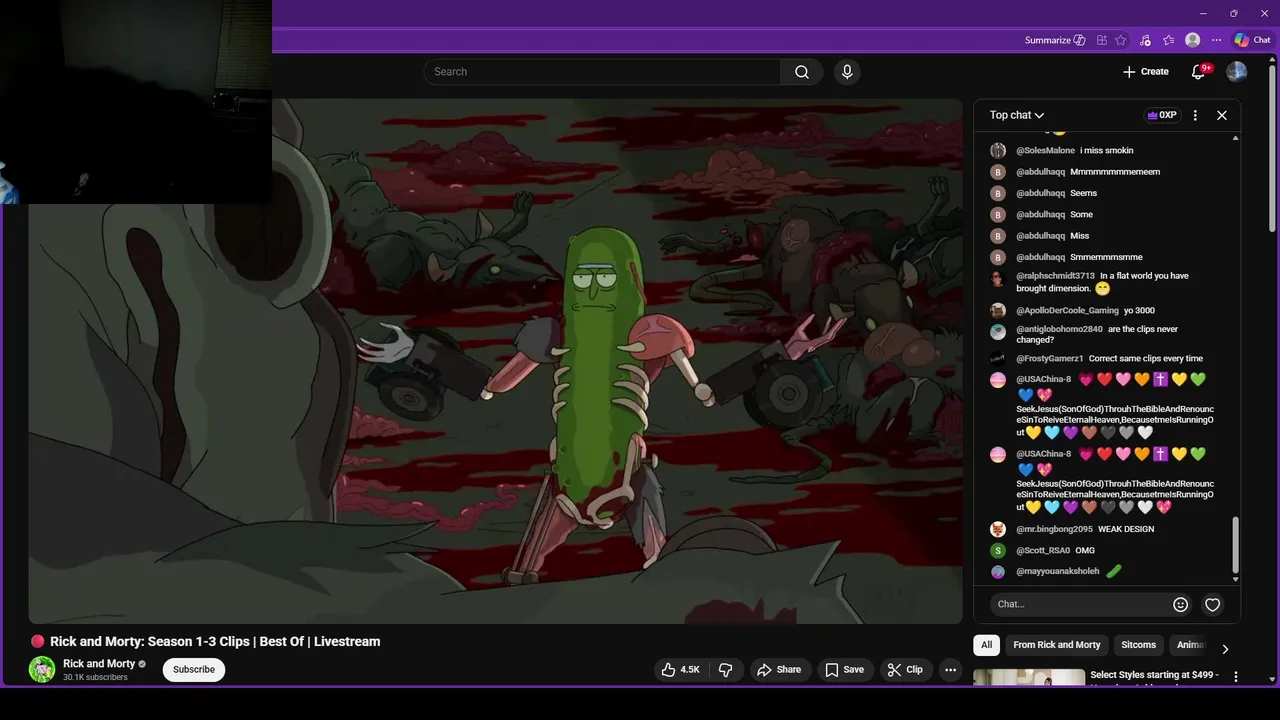
Task: Open browser Summarize feature
Action: 1055,40
